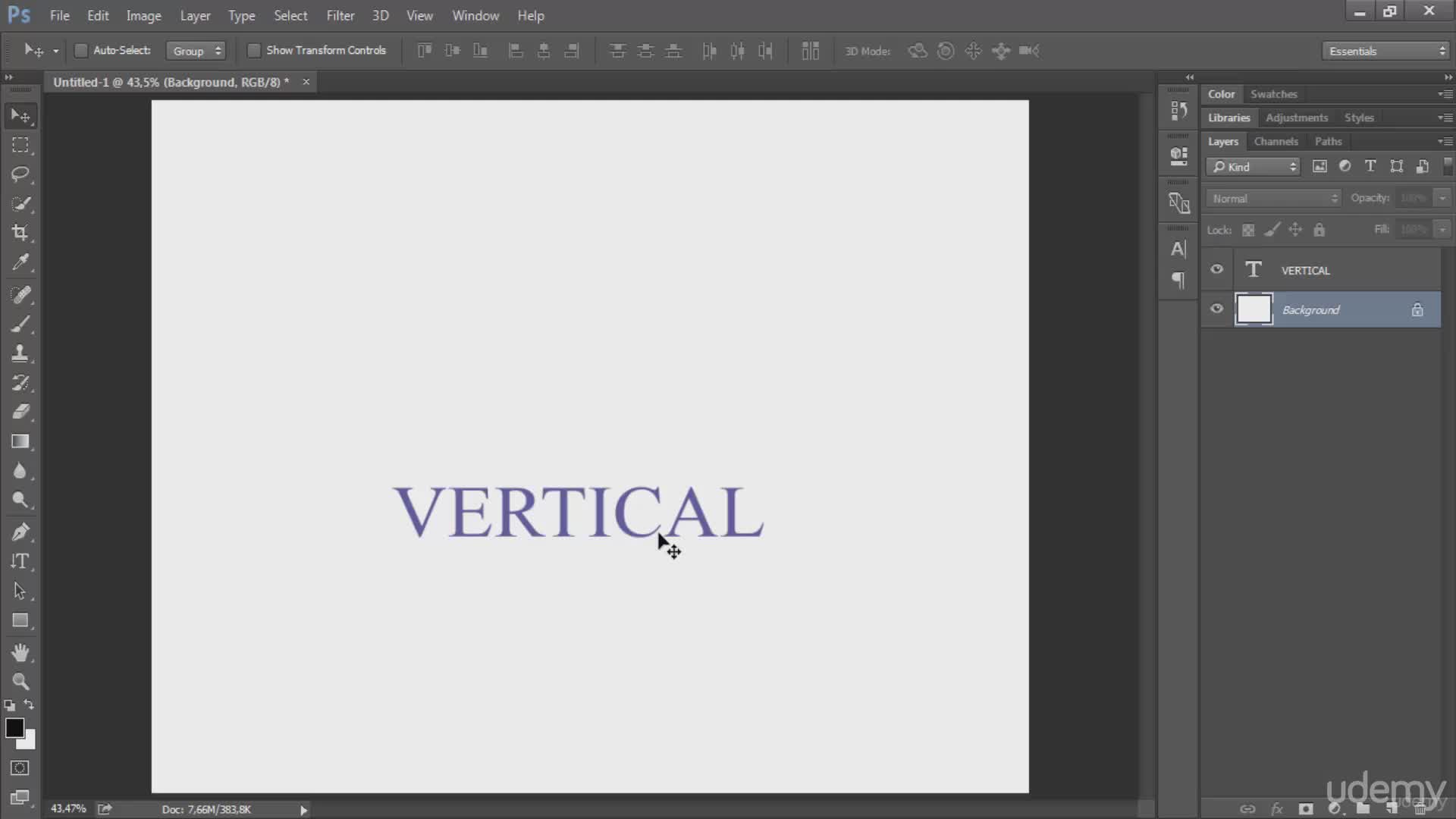The image size is (1456, 819).
Task: Select the Brush tool
Action: (x=20, y=325)
